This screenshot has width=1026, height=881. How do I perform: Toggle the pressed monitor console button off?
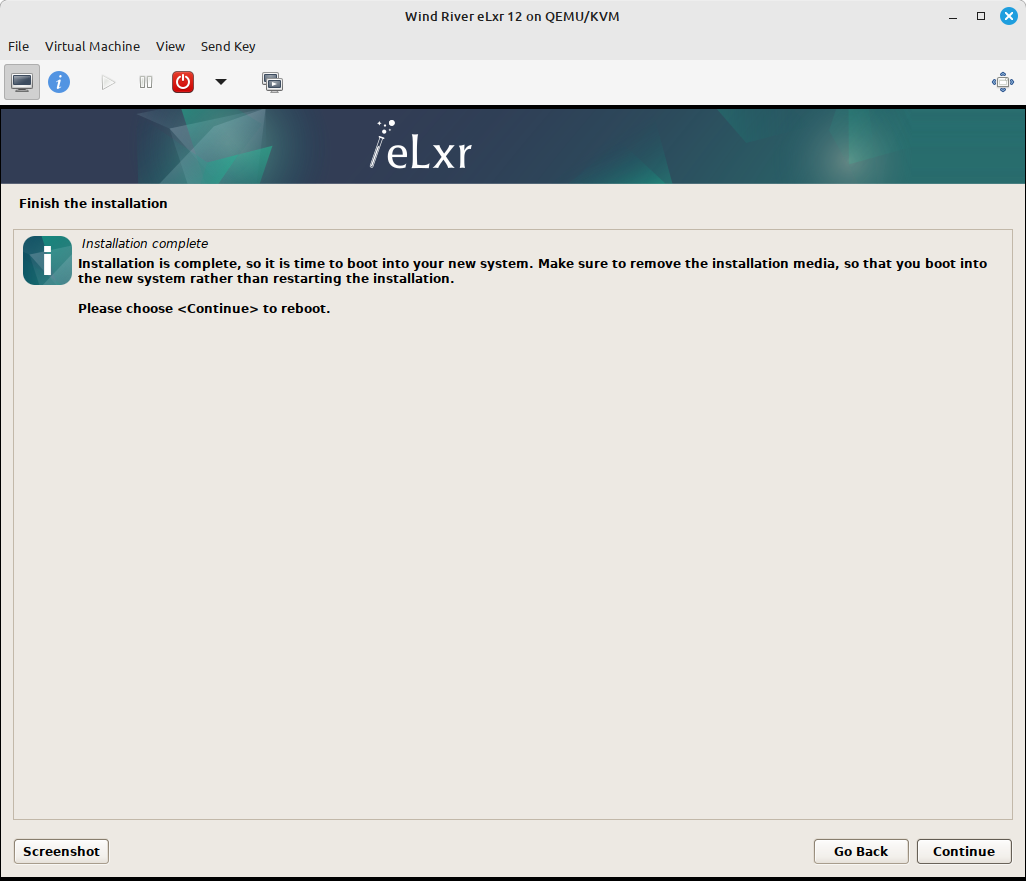pos(22,82)
